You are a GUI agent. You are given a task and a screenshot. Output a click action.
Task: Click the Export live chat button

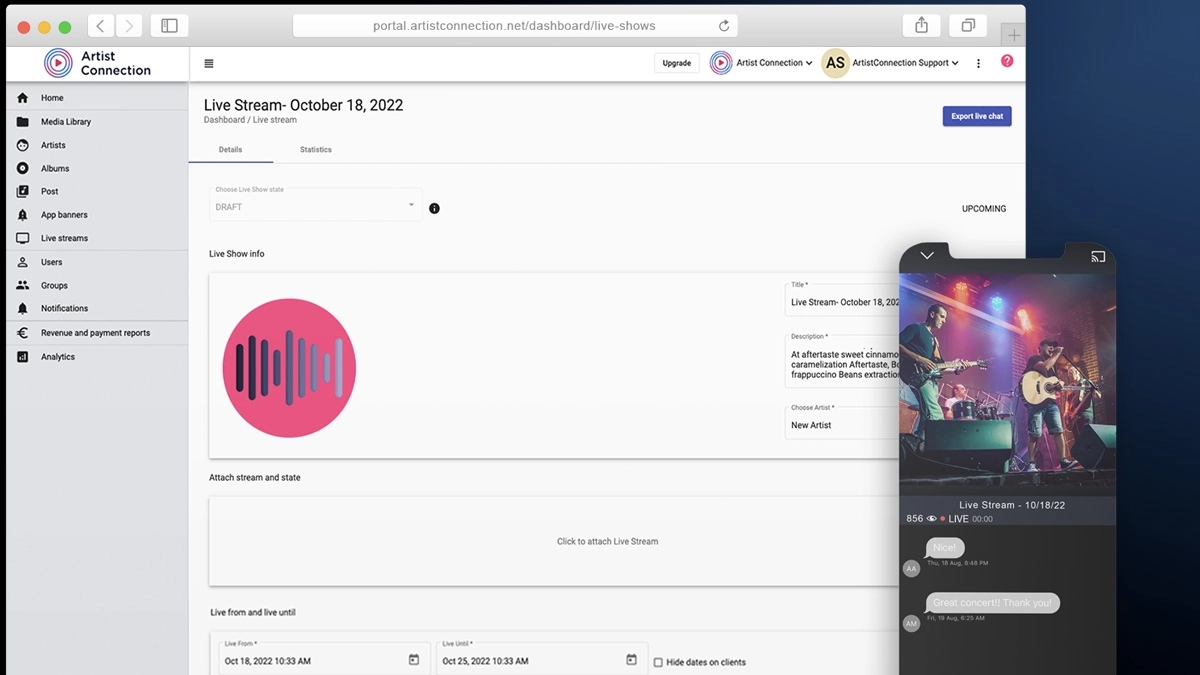[x=977, y=116]
